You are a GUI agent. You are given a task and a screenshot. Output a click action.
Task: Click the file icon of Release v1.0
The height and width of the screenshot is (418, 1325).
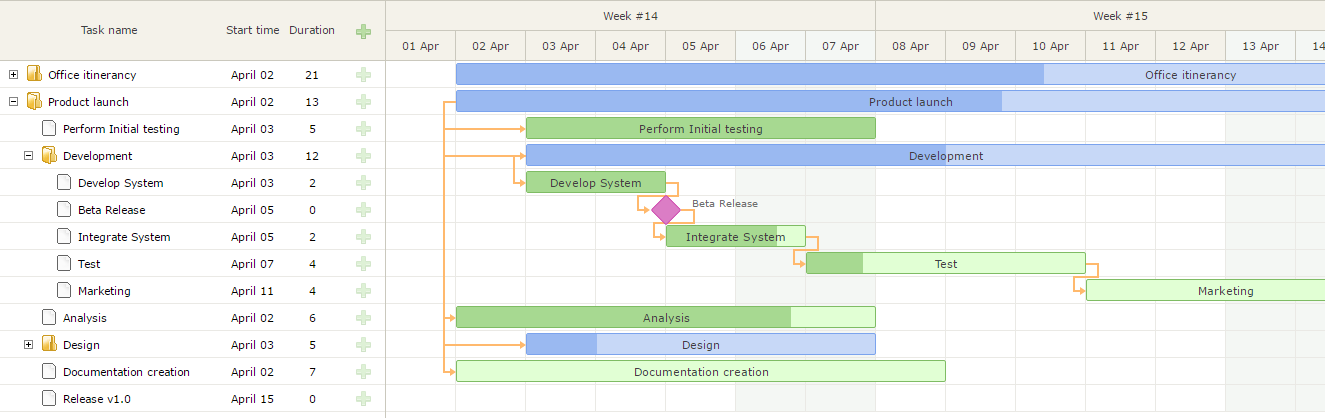point(49,399)
